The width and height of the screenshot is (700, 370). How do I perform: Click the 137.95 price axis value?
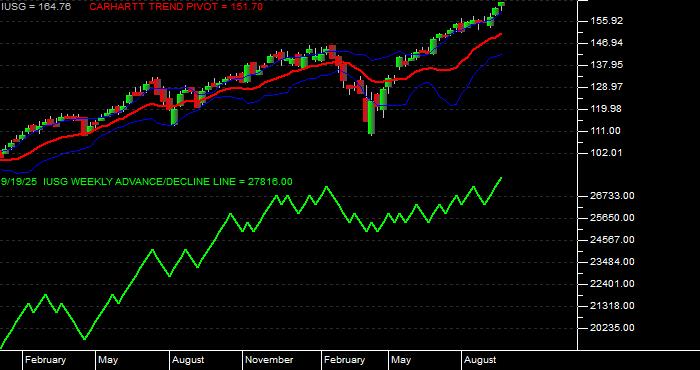click(x=607, y=65)
